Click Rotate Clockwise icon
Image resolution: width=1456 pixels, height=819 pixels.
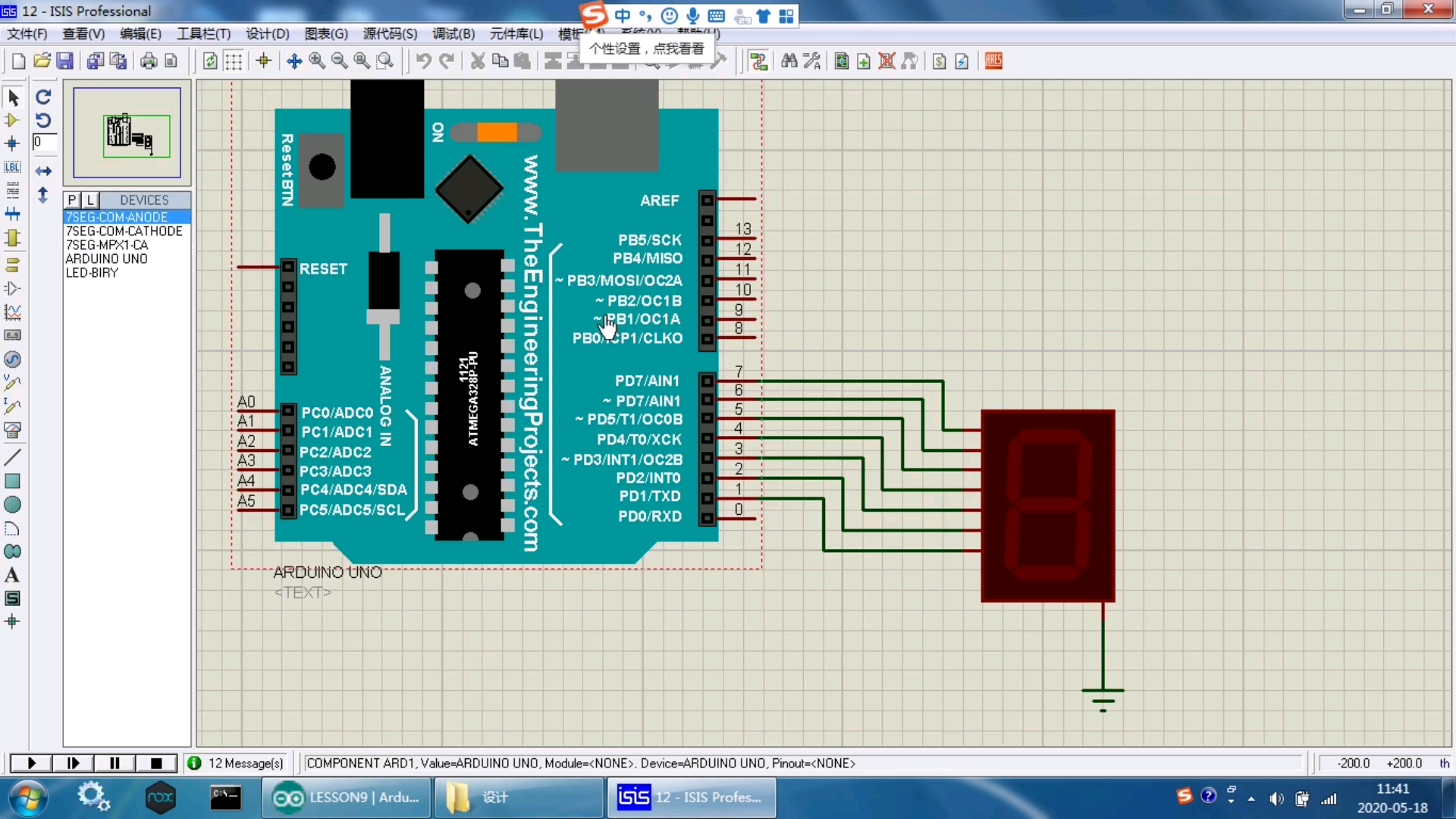(43, 97)
